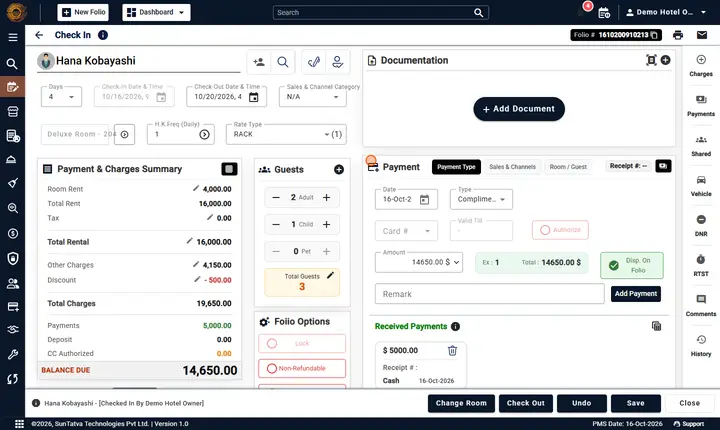The height and width of the screenshot is (430, 720).
Task: Click the Add Document button
Action: tap(519, 109)
